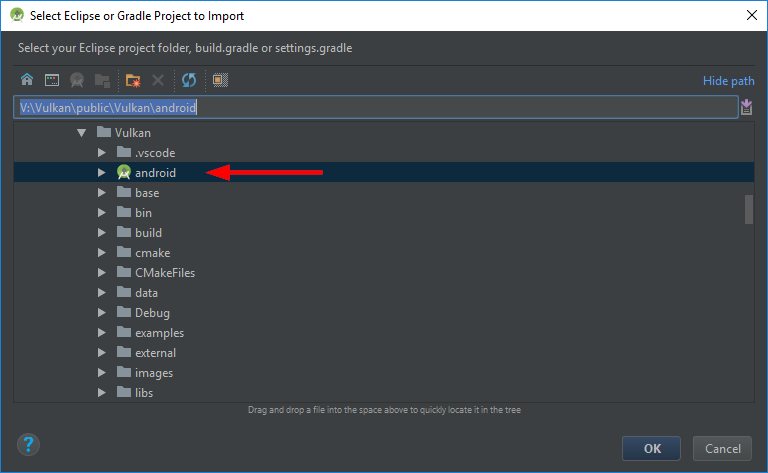
Task: Select the libs folder
Action: pyautogui.click(x=143, y=393)
